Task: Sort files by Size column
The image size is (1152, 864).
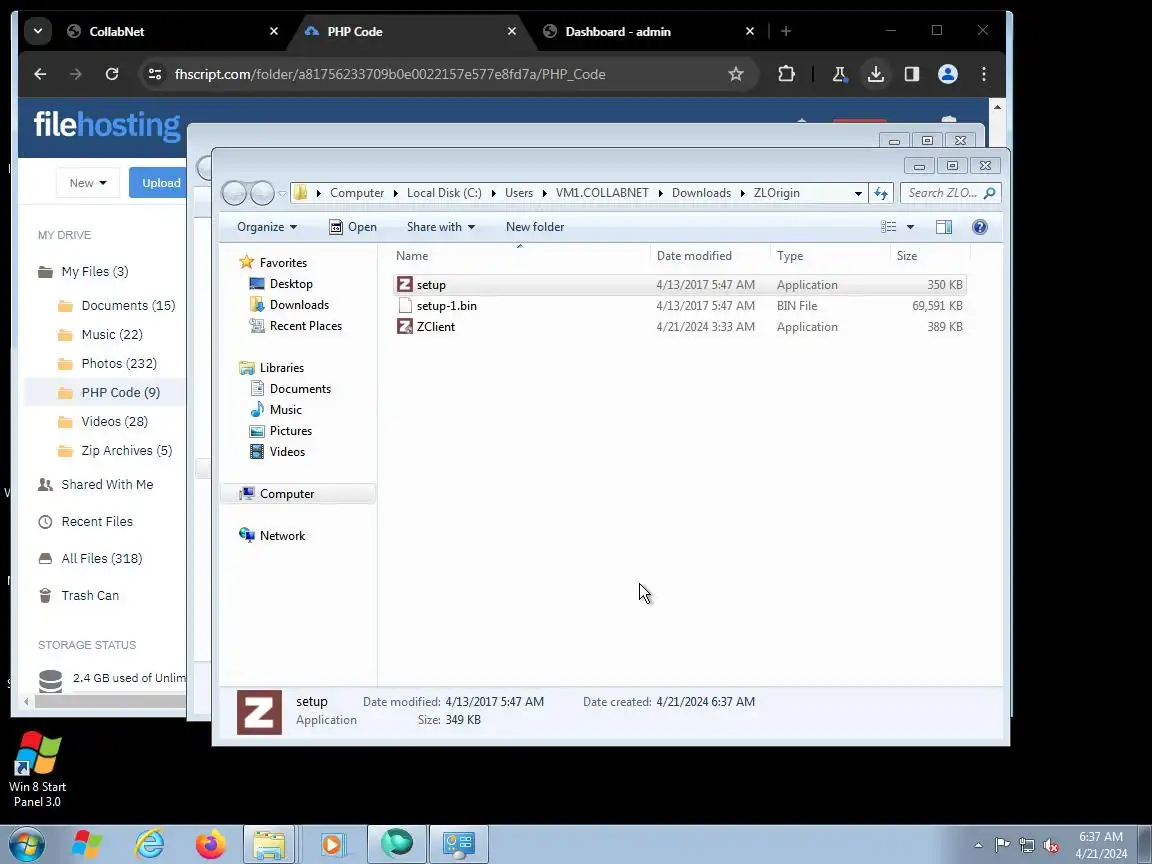Action: (930, 256)
